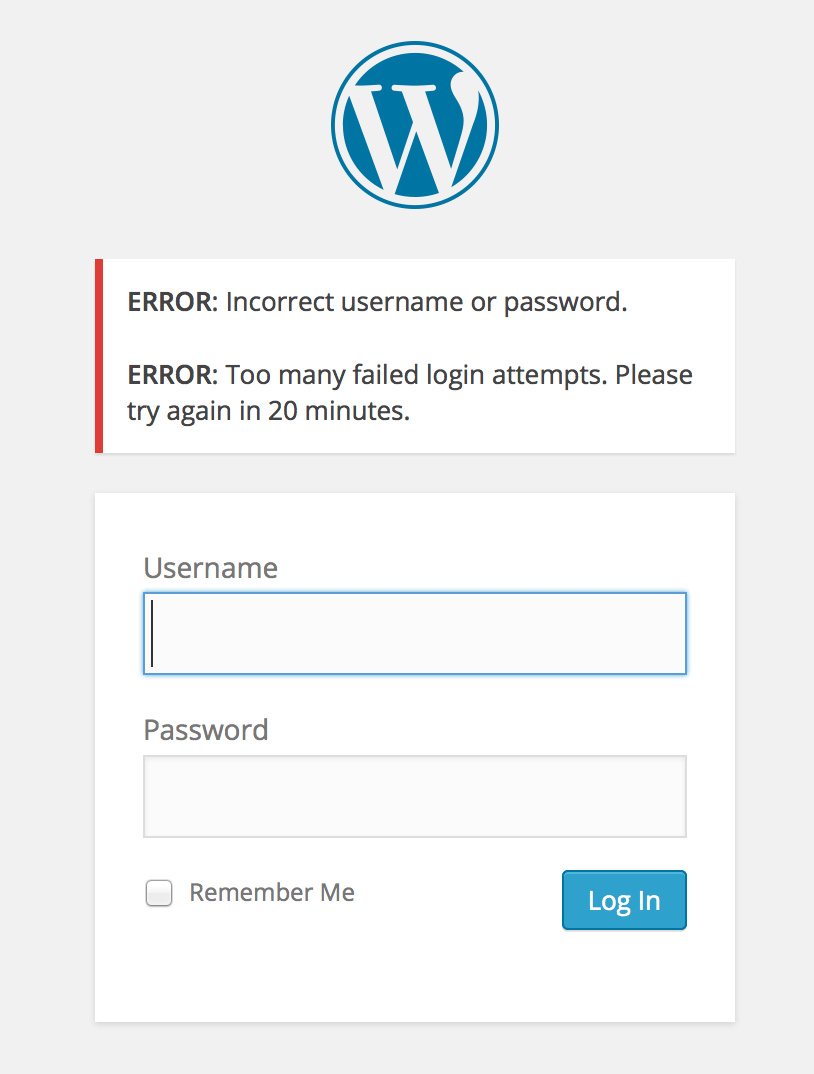The height and width of the screenshot is (1074, 814).
Task: Select the 'Incorrect username or password' error text
Action: click(x=426, y=302)
